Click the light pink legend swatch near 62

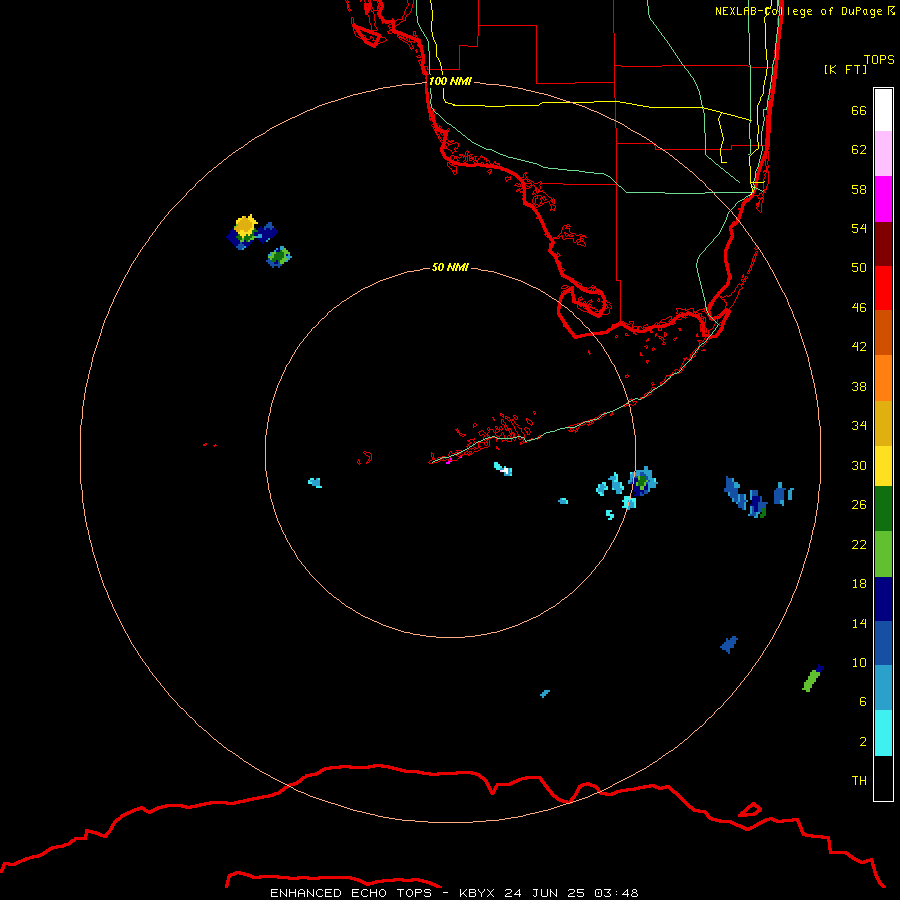(883, 153)
